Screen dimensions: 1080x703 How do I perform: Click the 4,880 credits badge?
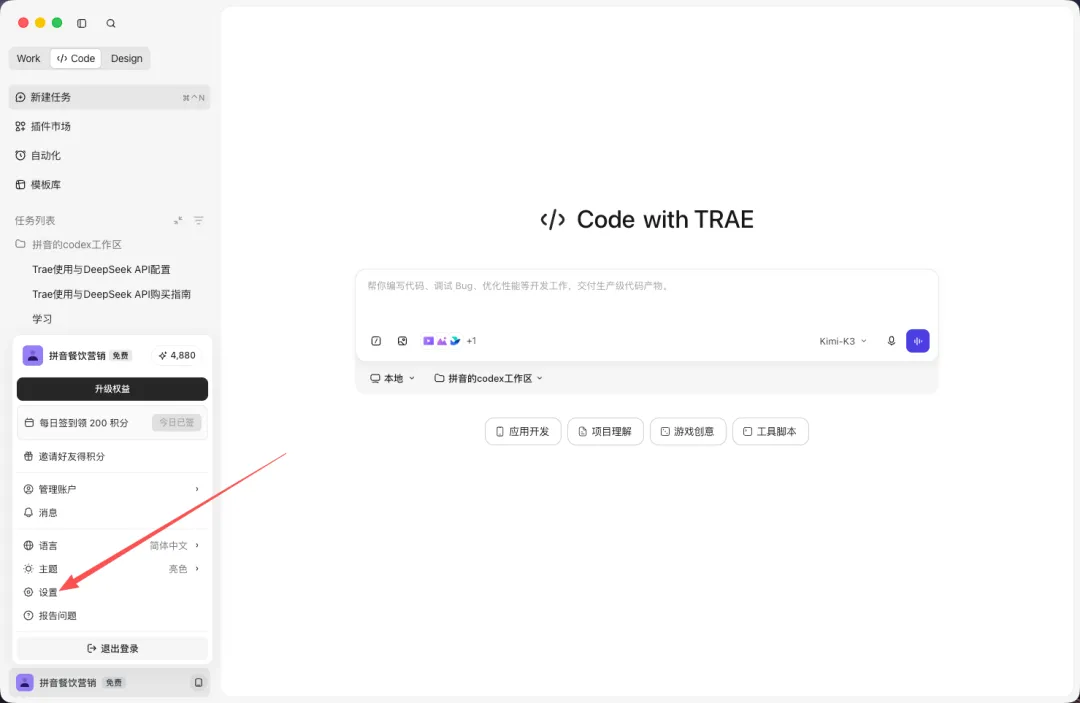[x=177, y=355]
